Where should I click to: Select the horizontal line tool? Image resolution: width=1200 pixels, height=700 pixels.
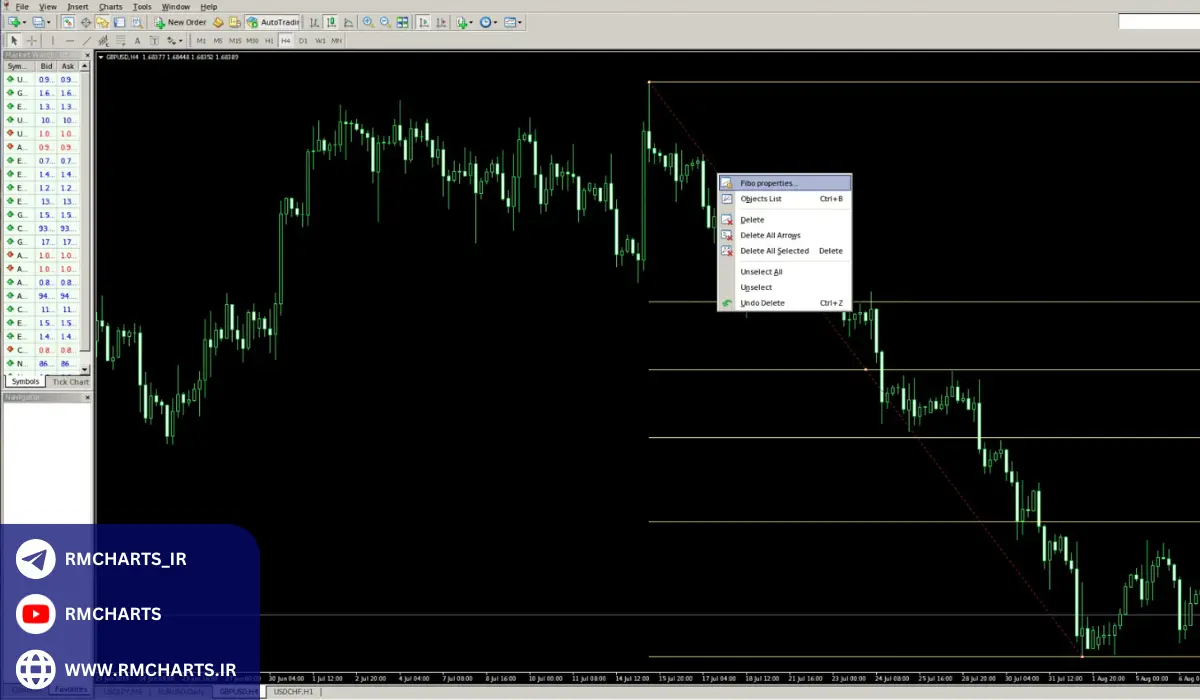69,41
